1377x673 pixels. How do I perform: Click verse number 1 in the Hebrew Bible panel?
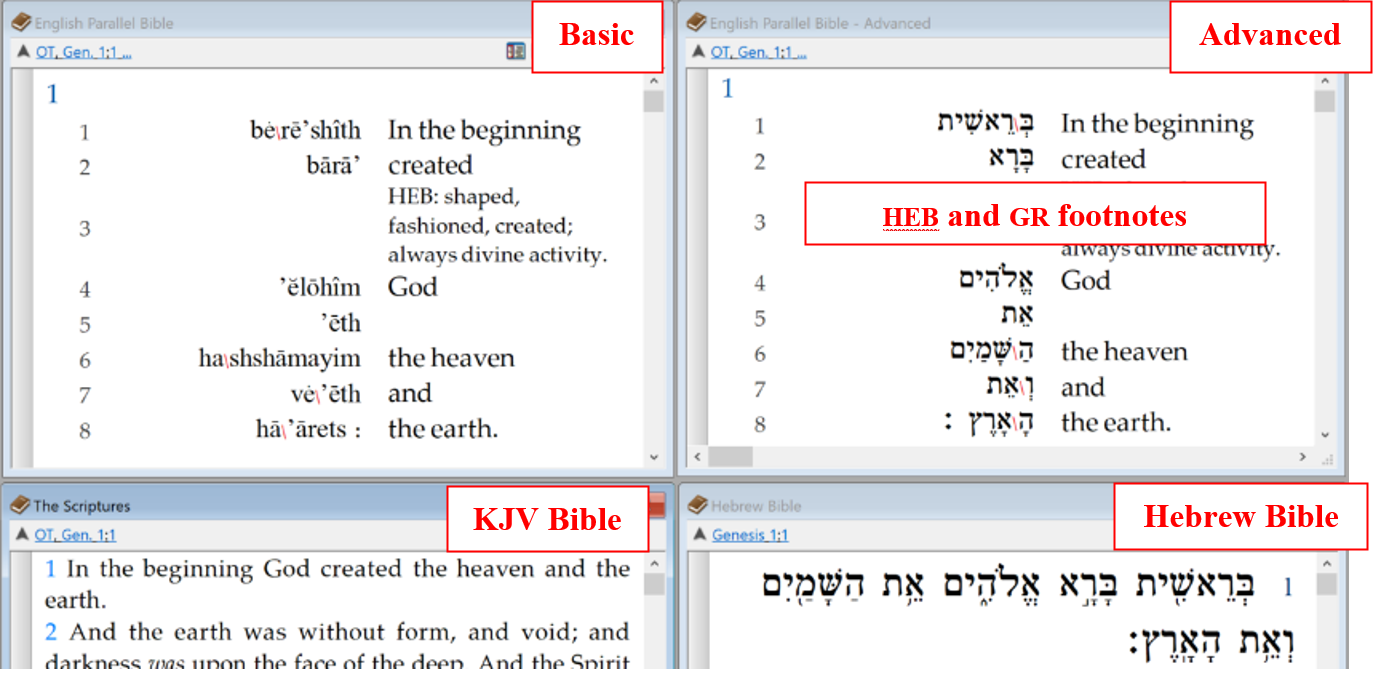[x=1287, y=588]
